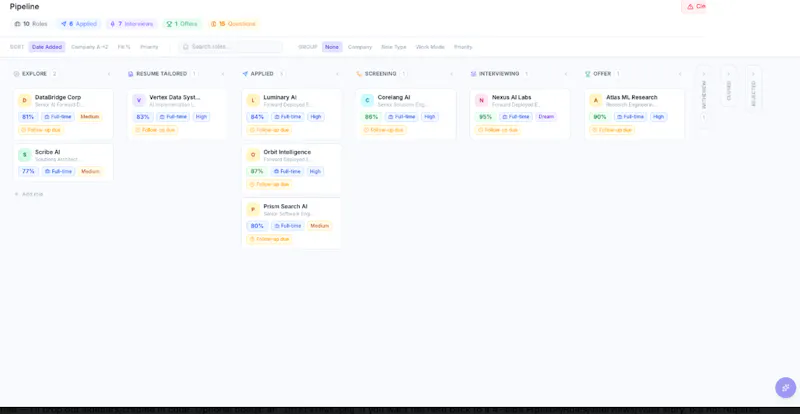Screen dimensions: 800x414
Task: Click Follow-up due on Prism Search AI card
Action: (x=269, y=239)
